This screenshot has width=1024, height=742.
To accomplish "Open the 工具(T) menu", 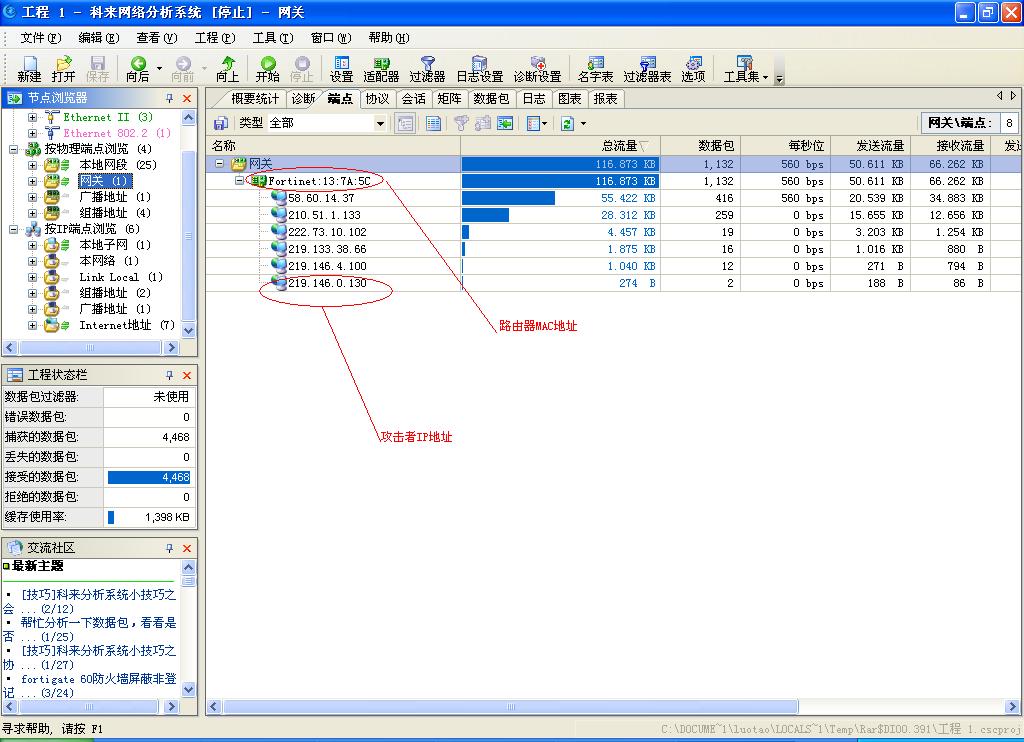I will click(272, 38).
